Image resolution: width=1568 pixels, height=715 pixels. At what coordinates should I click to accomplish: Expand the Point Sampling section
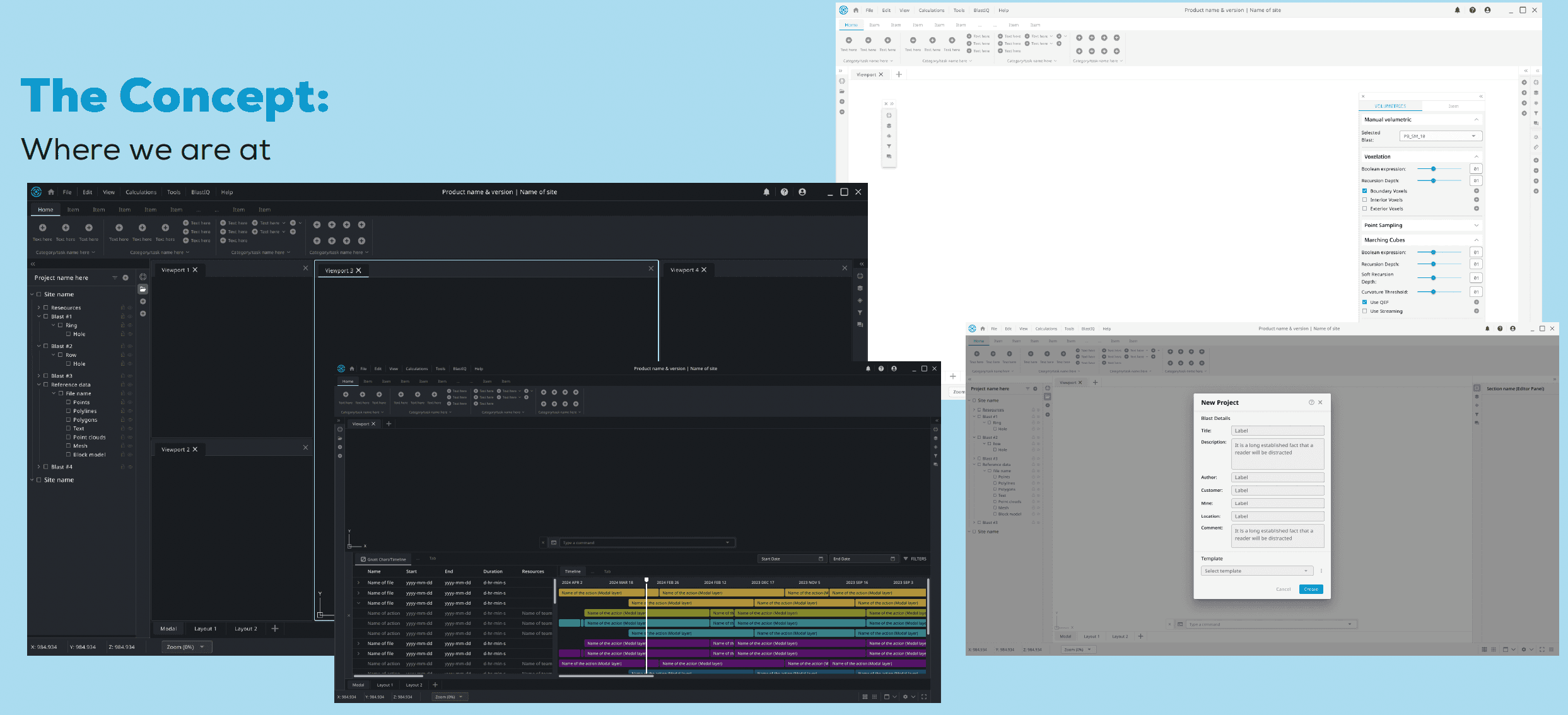(1476, 225)
